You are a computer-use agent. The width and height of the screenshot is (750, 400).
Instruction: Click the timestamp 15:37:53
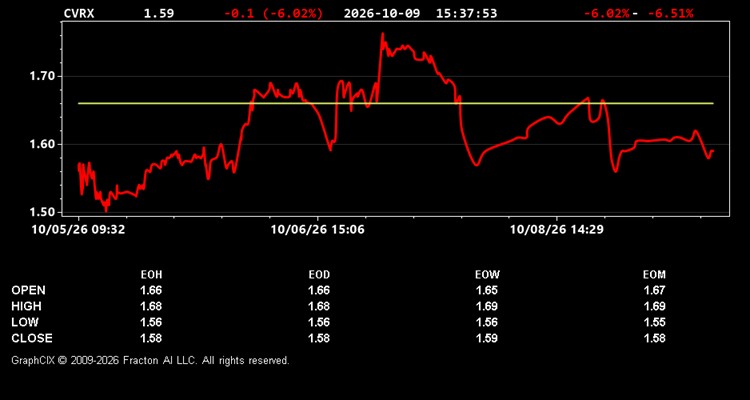click(466, 13)
